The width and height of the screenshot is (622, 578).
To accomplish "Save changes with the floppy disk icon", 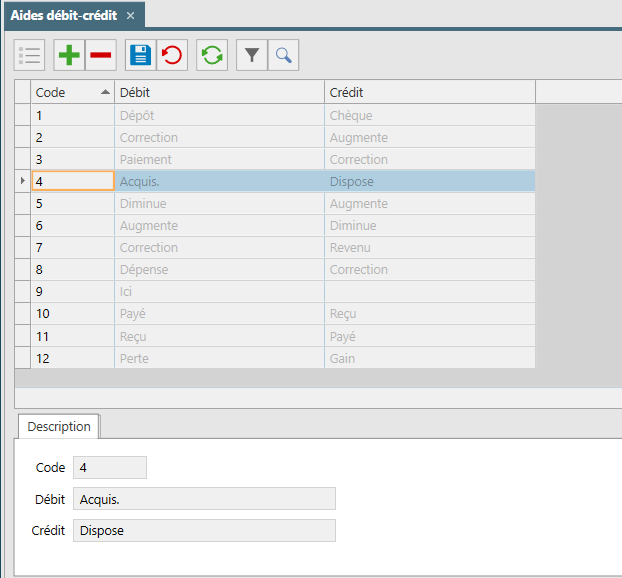I will tap(140, 55).
